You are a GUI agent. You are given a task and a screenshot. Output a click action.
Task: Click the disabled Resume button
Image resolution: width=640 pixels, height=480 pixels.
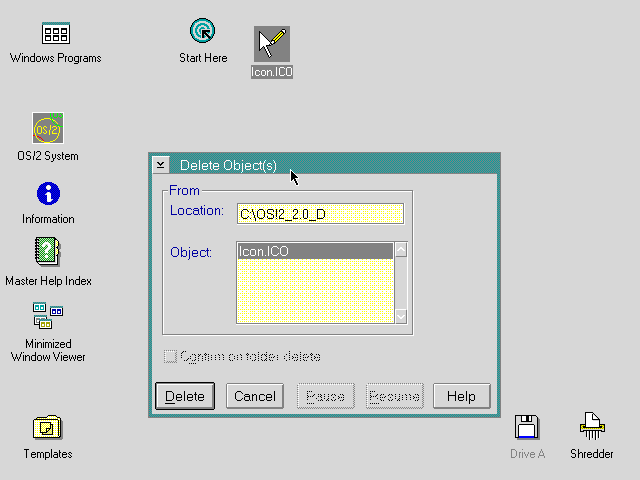(x=395, y=396)
